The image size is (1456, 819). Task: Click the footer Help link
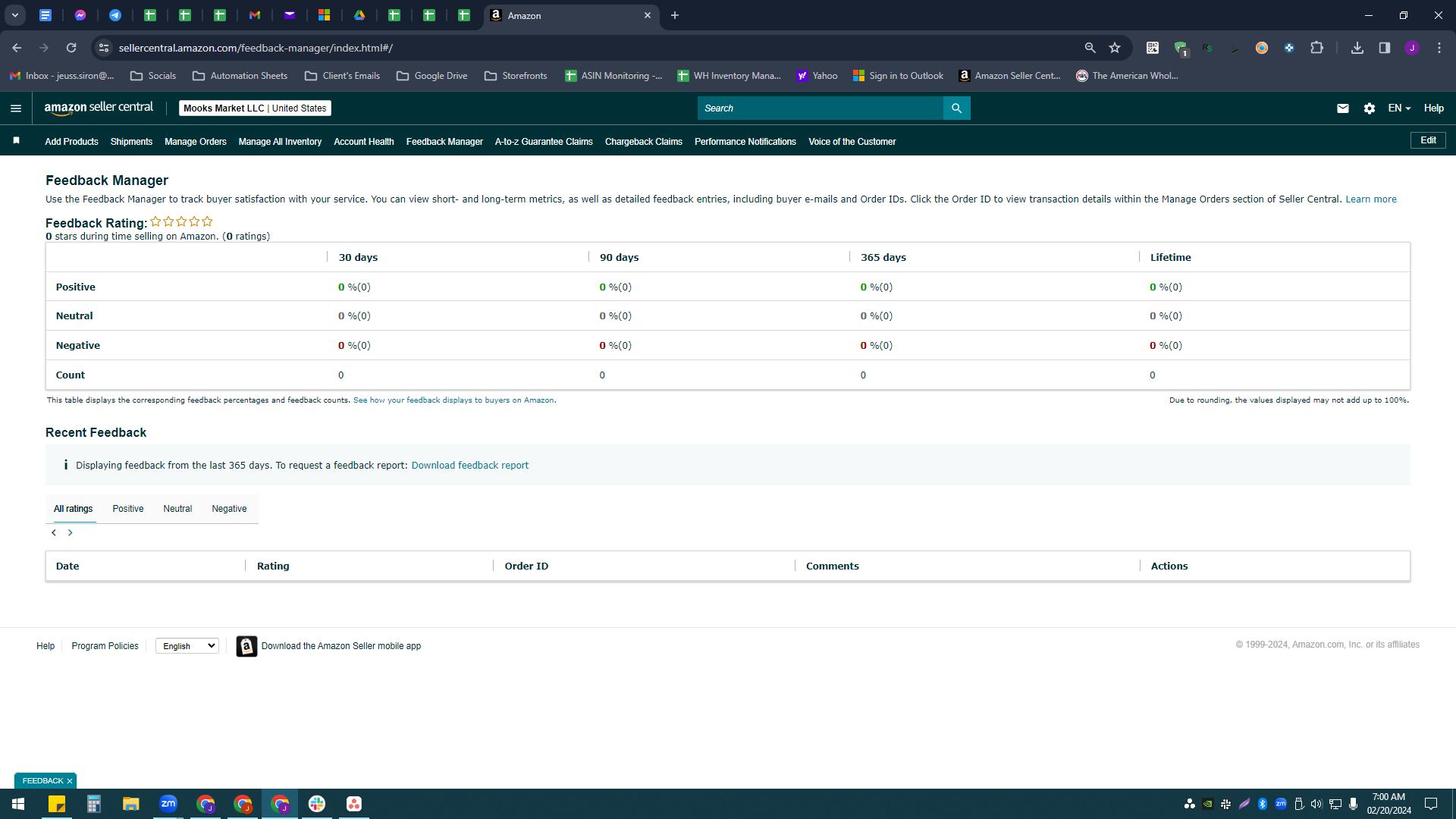click(45, 646)
